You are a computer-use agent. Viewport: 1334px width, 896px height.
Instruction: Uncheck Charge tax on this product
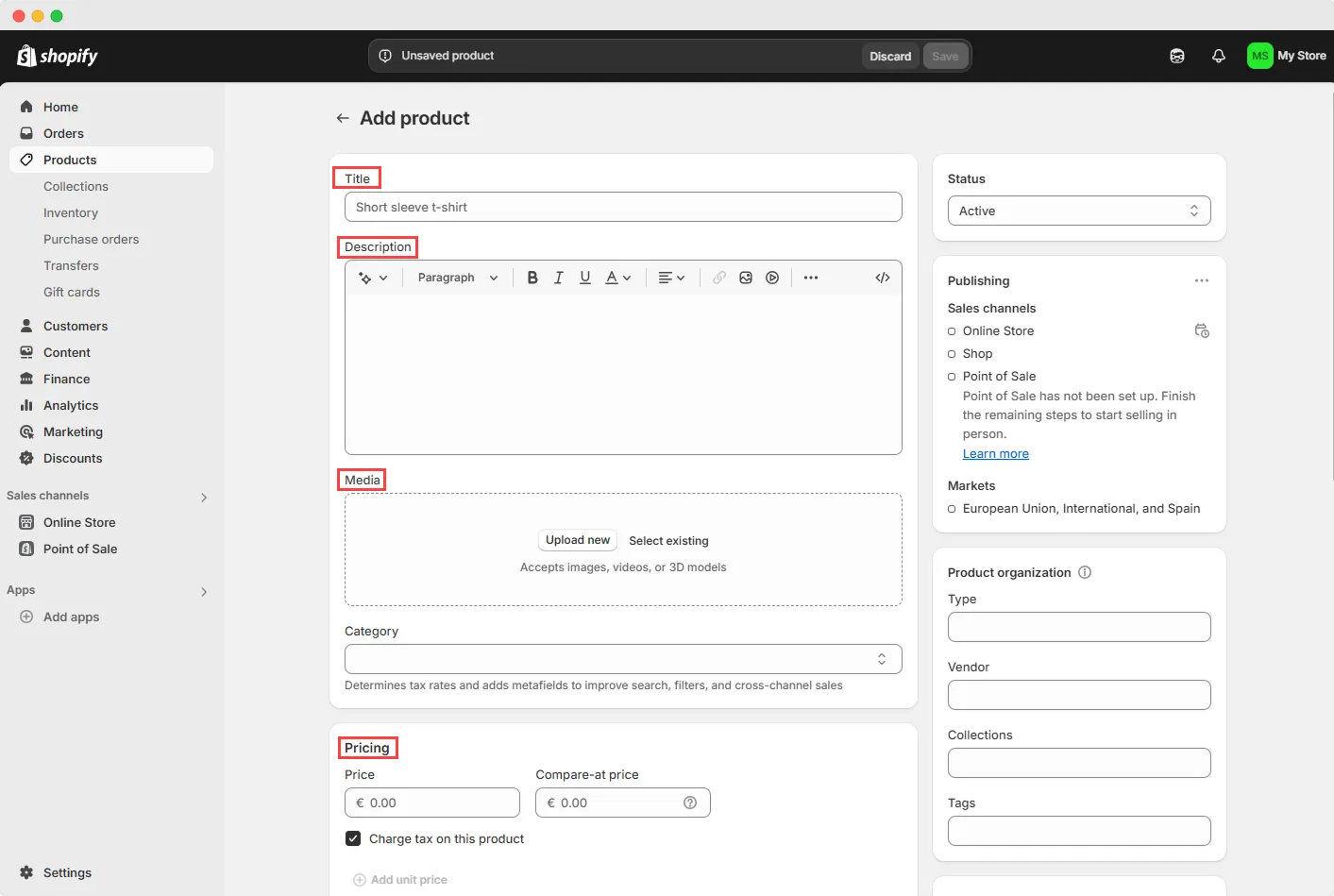point(352,837)
